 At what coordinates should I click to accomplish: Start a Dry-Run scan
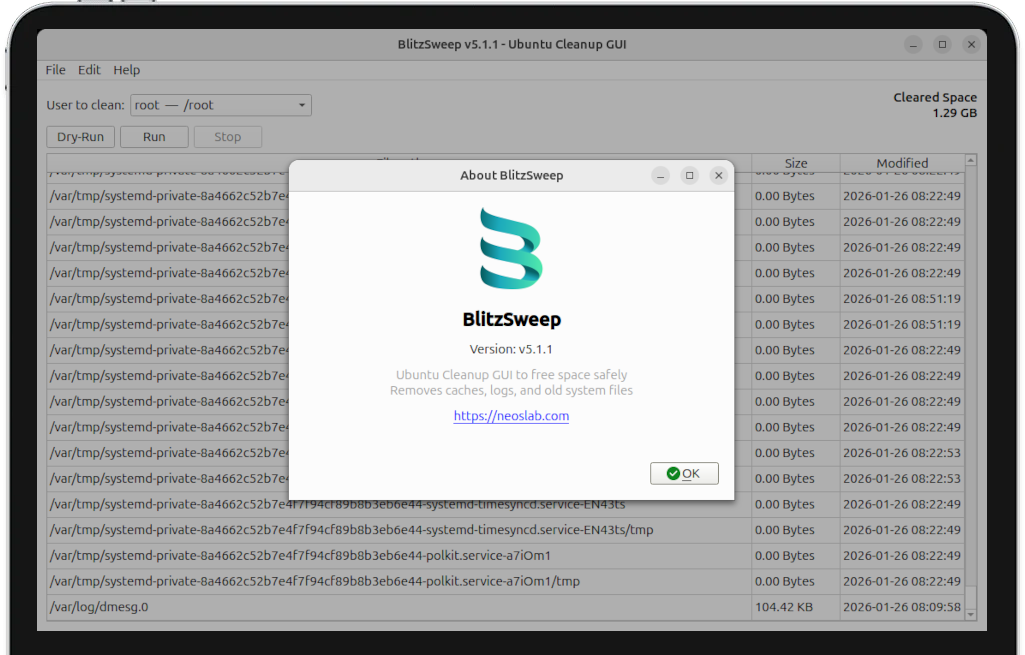pyautogui.click(x=80, y=136)
